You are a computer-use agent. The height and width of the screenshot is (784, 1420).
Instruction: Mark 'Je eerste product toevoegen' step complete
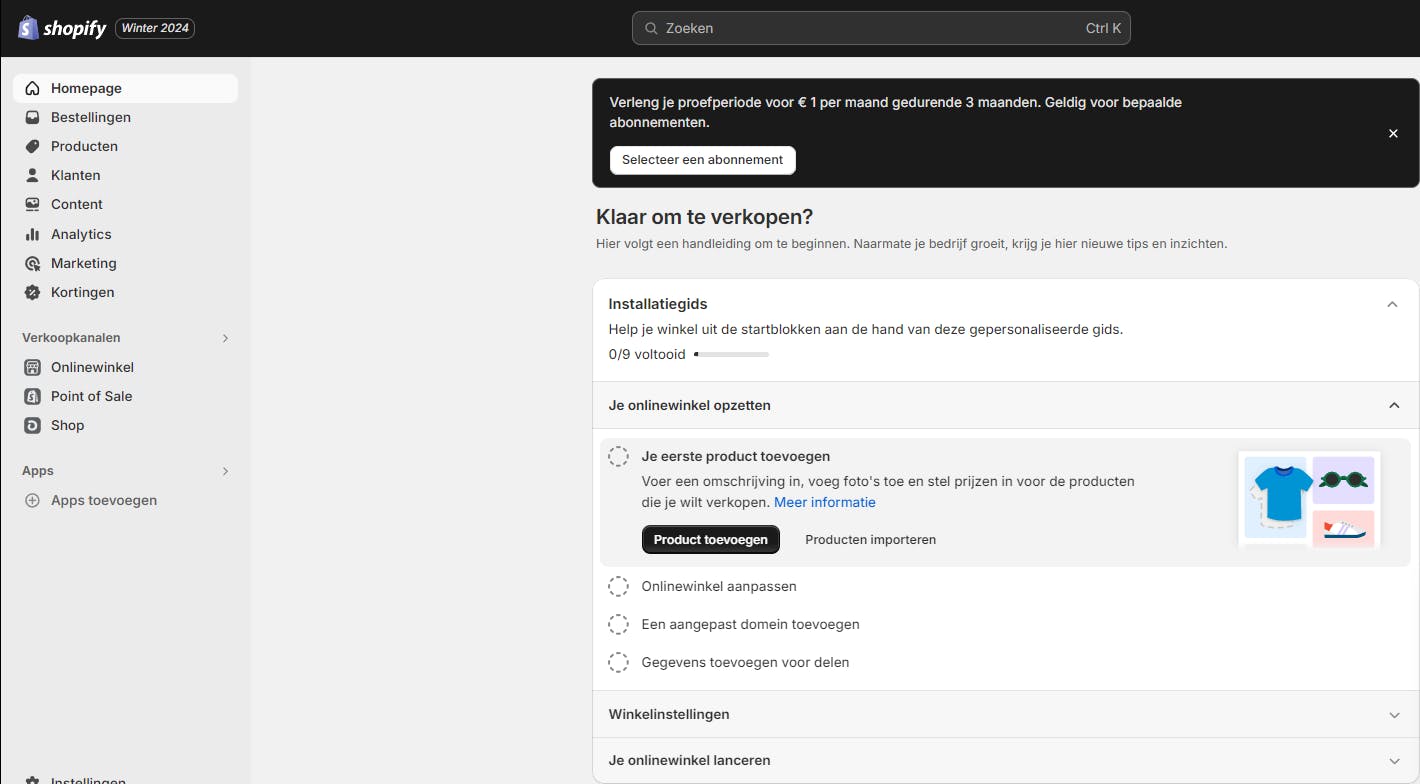(619, 457)
